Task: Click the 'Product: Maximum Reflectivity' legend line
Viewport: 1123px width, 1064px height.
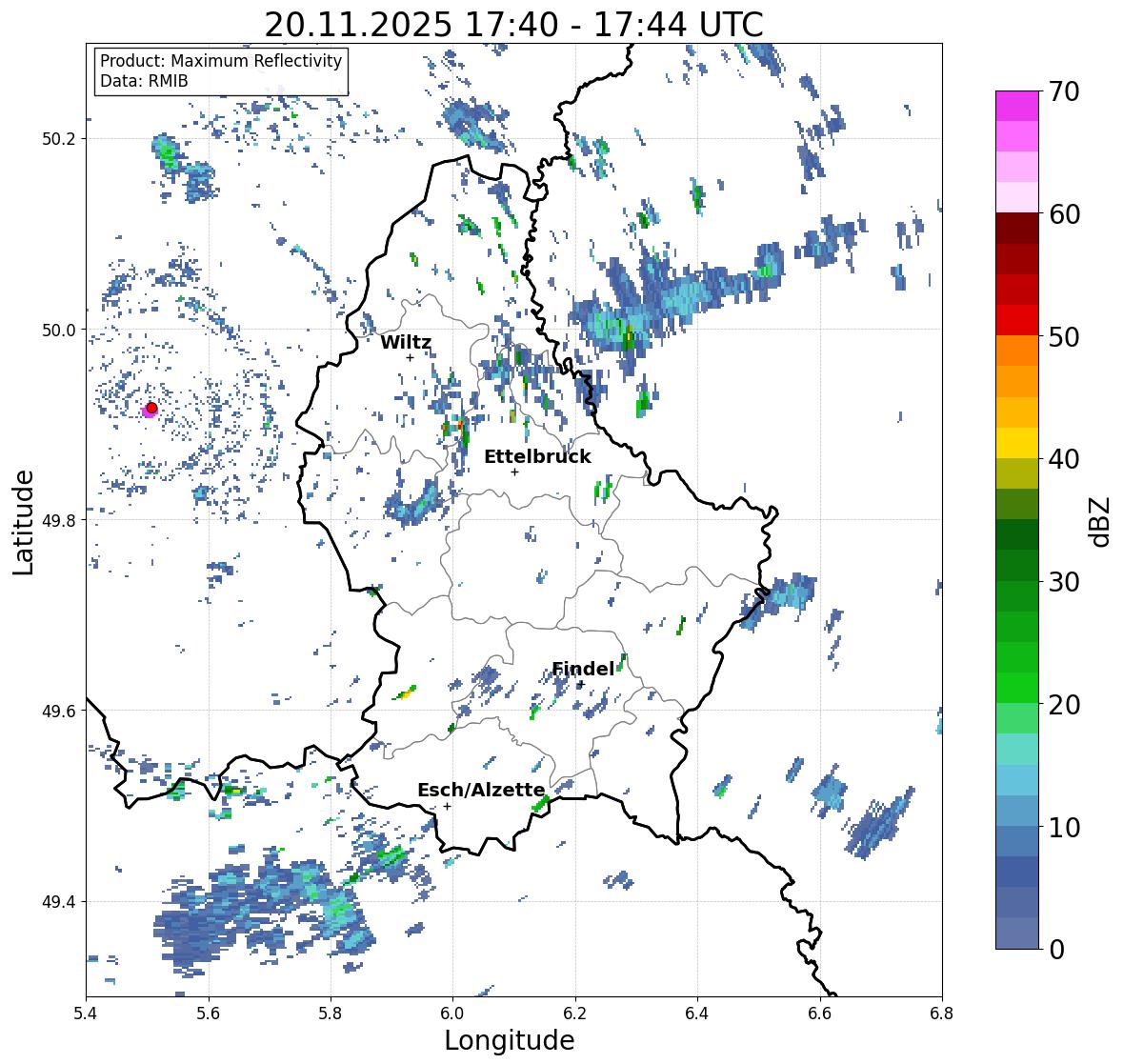Action: (x=221, y=61)
